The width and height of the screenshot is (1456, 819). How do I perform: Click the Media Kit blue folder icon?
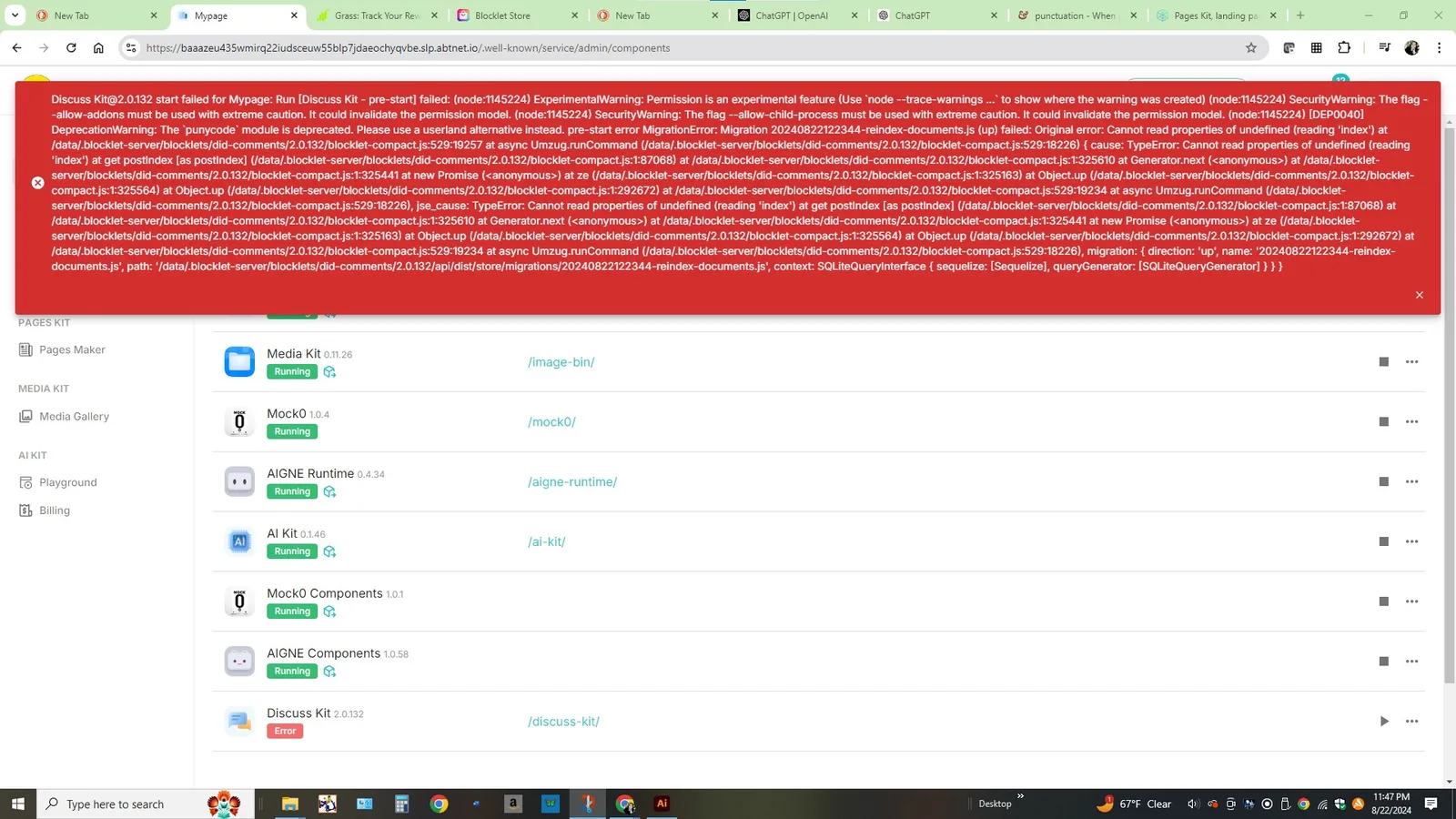pyautogui.click(x=239, y=362)
